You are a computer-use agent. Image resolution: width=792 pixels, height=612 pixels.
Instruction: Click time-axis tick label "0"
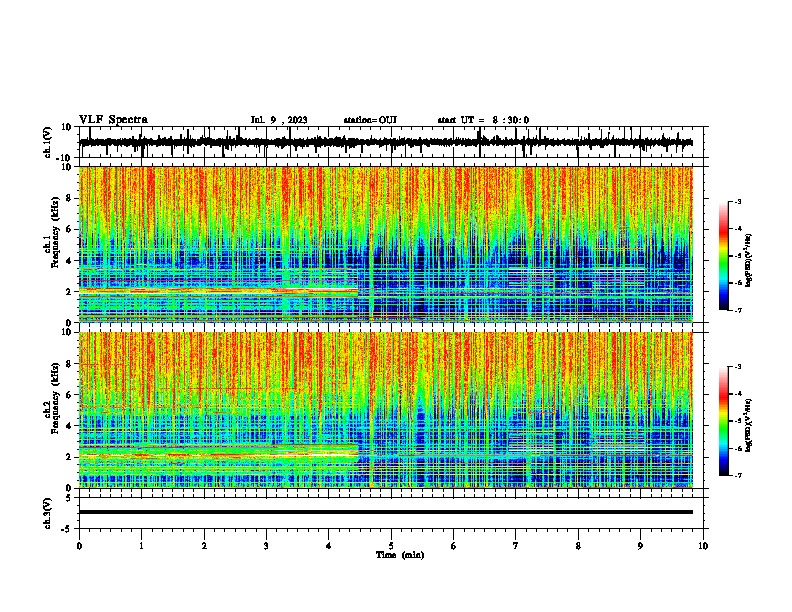click(79, 546)
